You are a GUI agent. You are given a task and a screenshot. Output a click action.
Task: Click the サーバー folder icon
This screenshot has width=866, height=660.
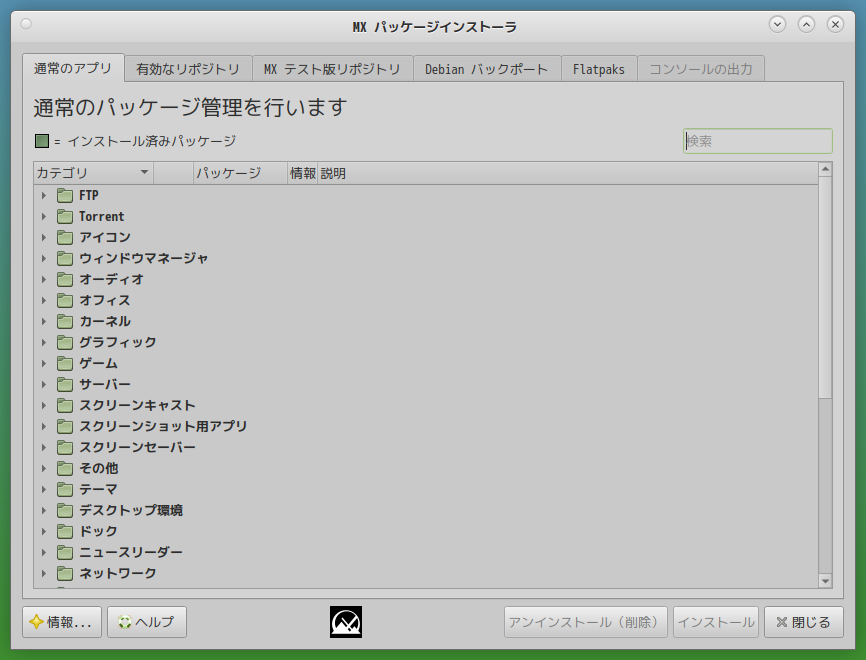pyautogui.click(x=65, y=384)
